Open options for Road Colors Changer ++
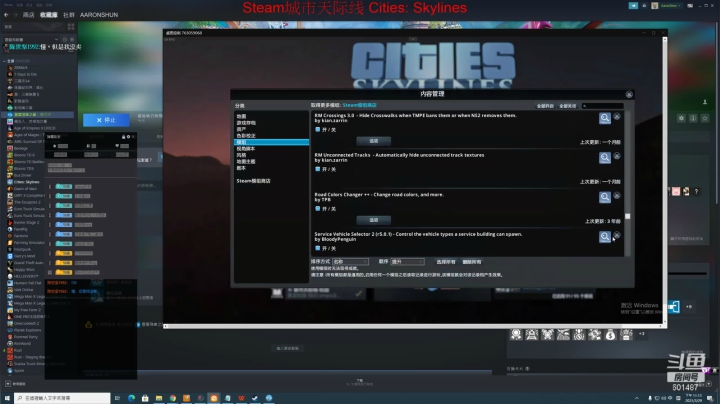Screen dimensions: 720x404 click(374, 220)
